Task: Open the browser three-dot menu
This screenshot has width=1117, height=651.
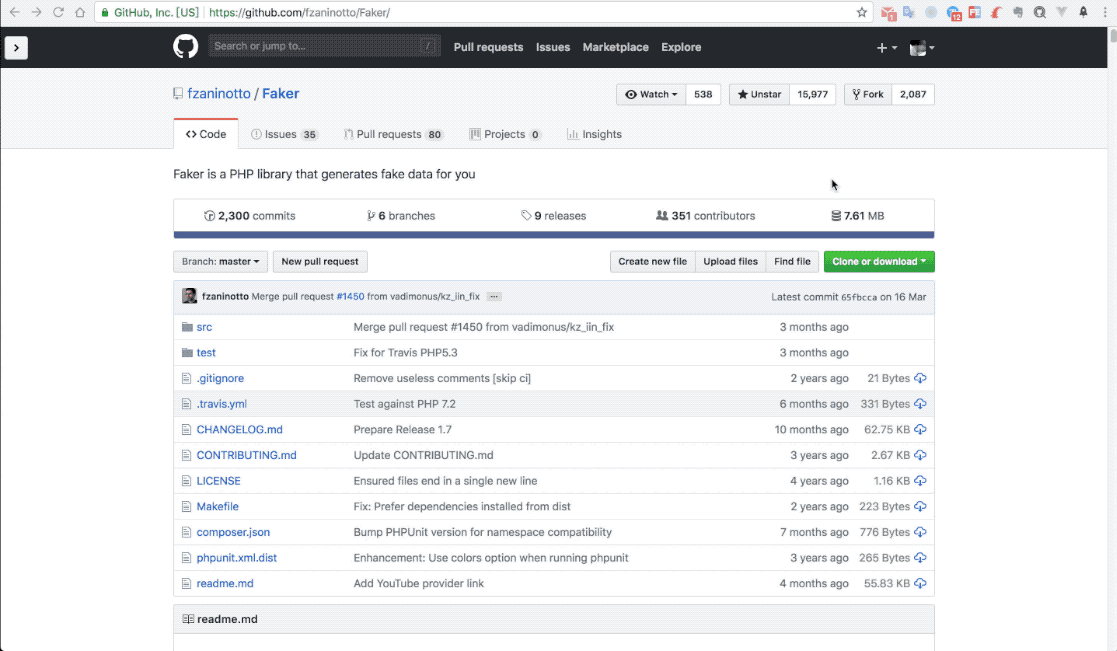Action: coord(1105,12)
